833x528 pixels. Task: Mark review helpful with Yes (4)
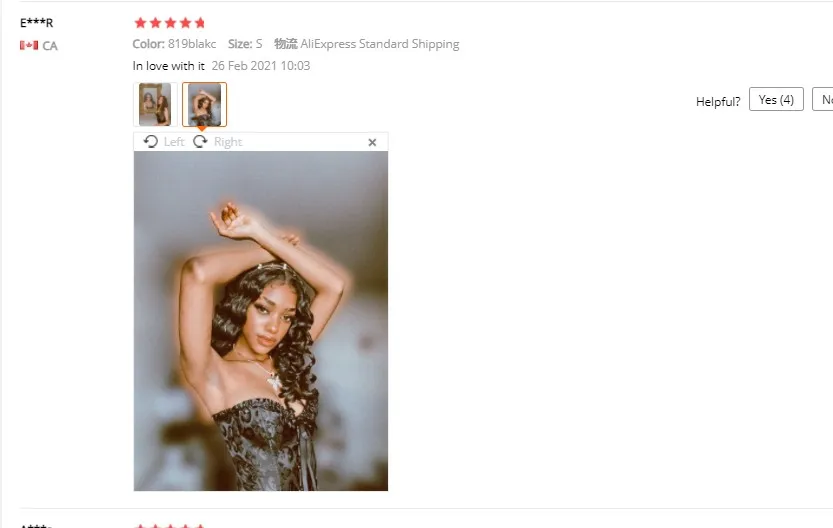click(x=776, y=99)
